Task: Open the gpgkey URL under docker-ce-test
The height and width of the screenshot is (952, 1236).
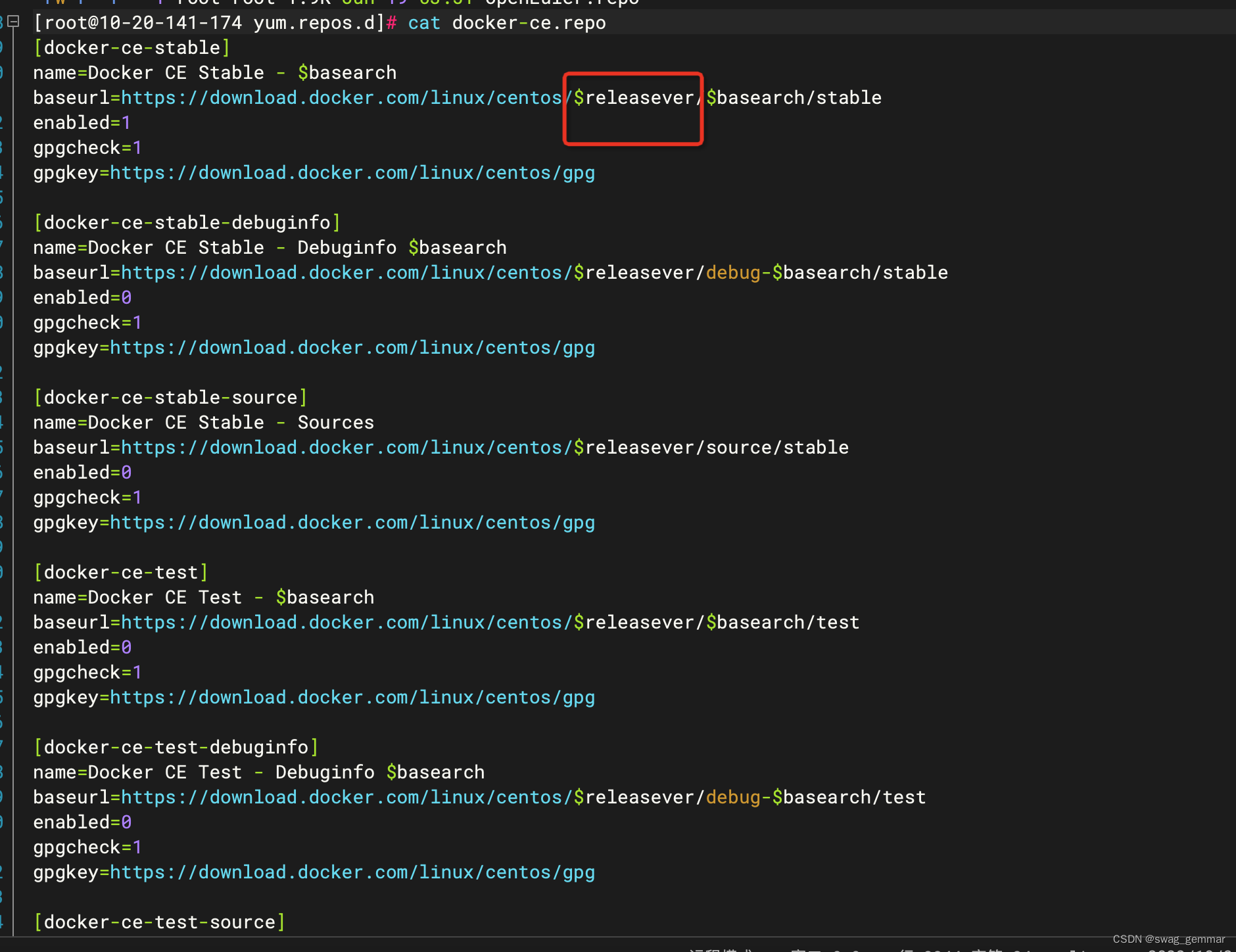Action: (x=352, y=698)
